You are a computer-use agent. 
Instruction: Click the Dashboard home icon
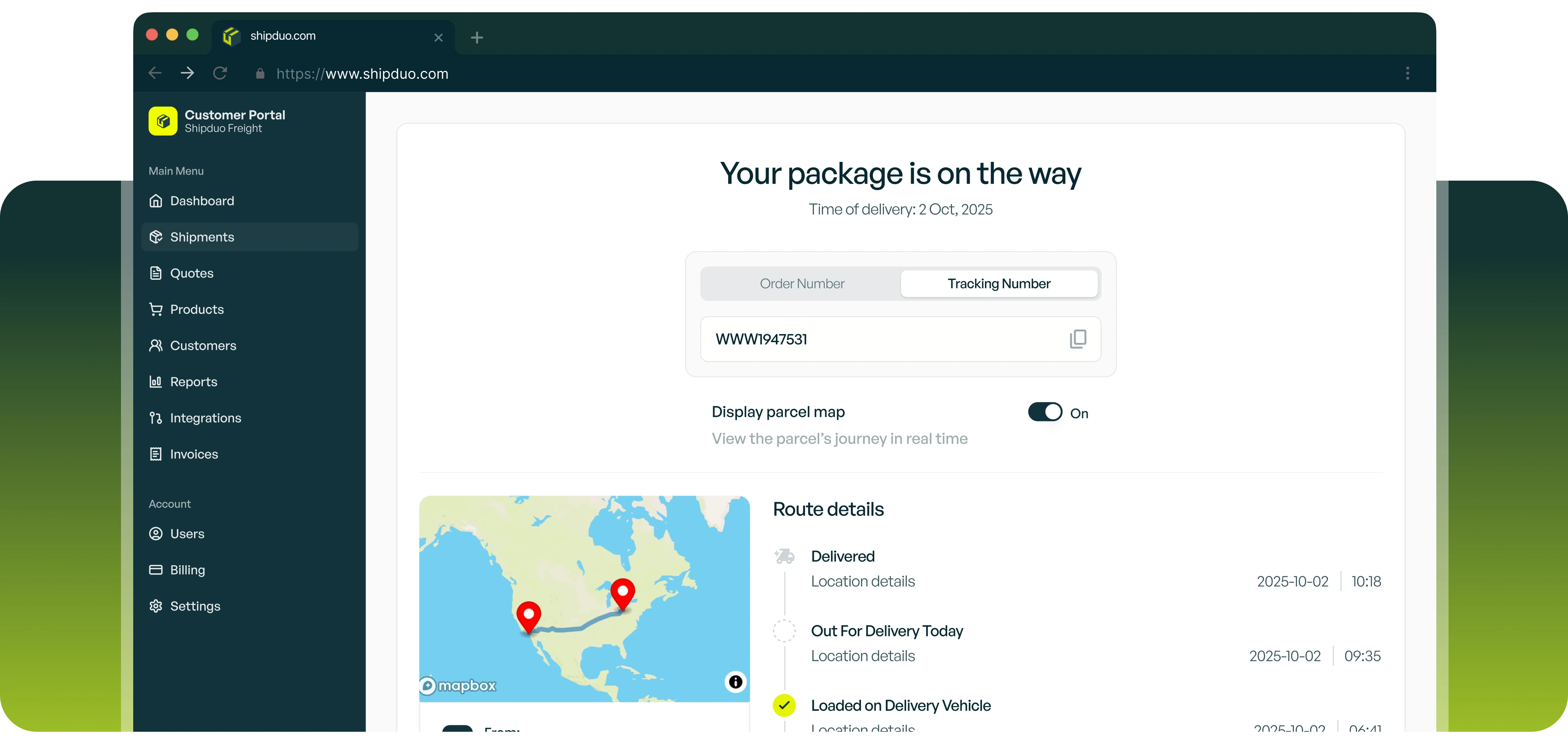click(156, 201)
